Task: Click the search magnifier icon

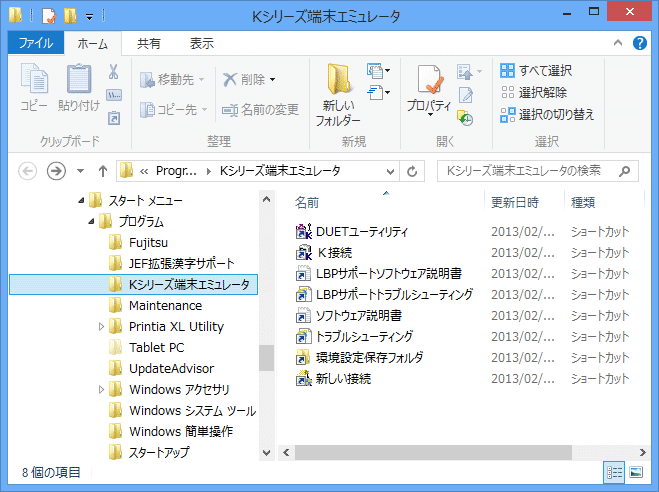Action: click(625, 171)
